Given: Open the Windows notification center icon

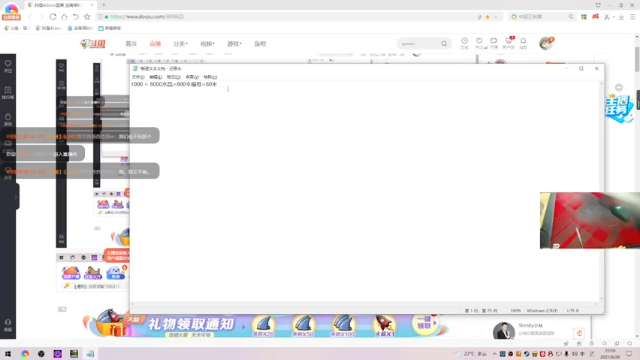Looking at the screenshot, I should (x=629, y=354).
